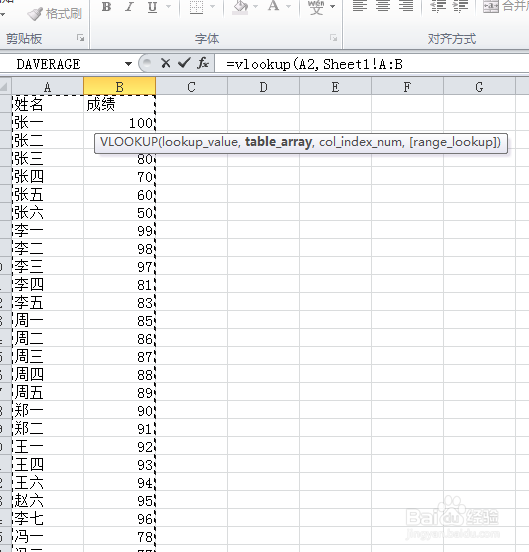The height and width of the screenshot is (552, 529).
Task: Toggle bold formatting
Action: pos(106,7)
